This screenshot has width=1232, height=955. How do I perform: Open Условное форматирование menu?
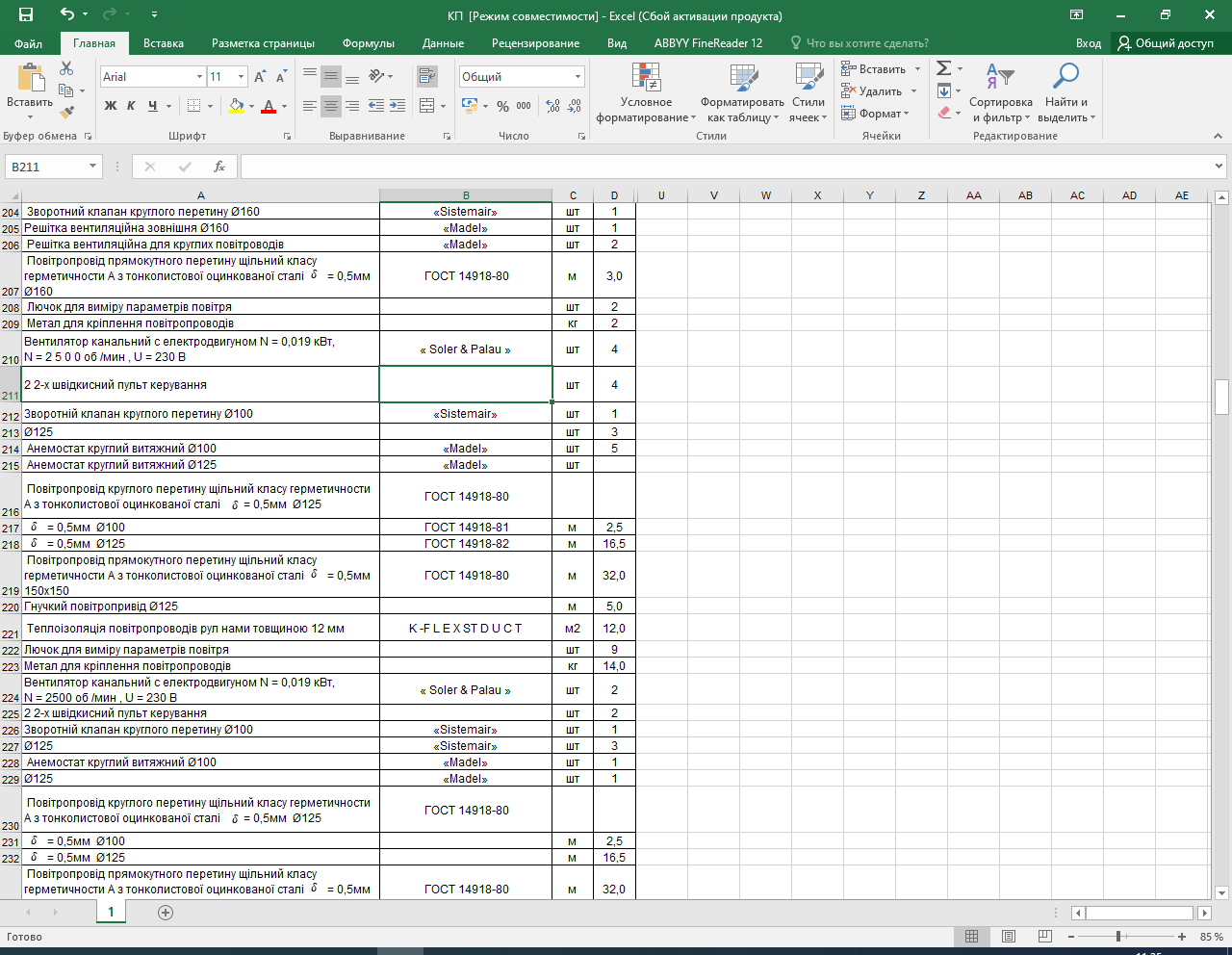pos(646,92)
